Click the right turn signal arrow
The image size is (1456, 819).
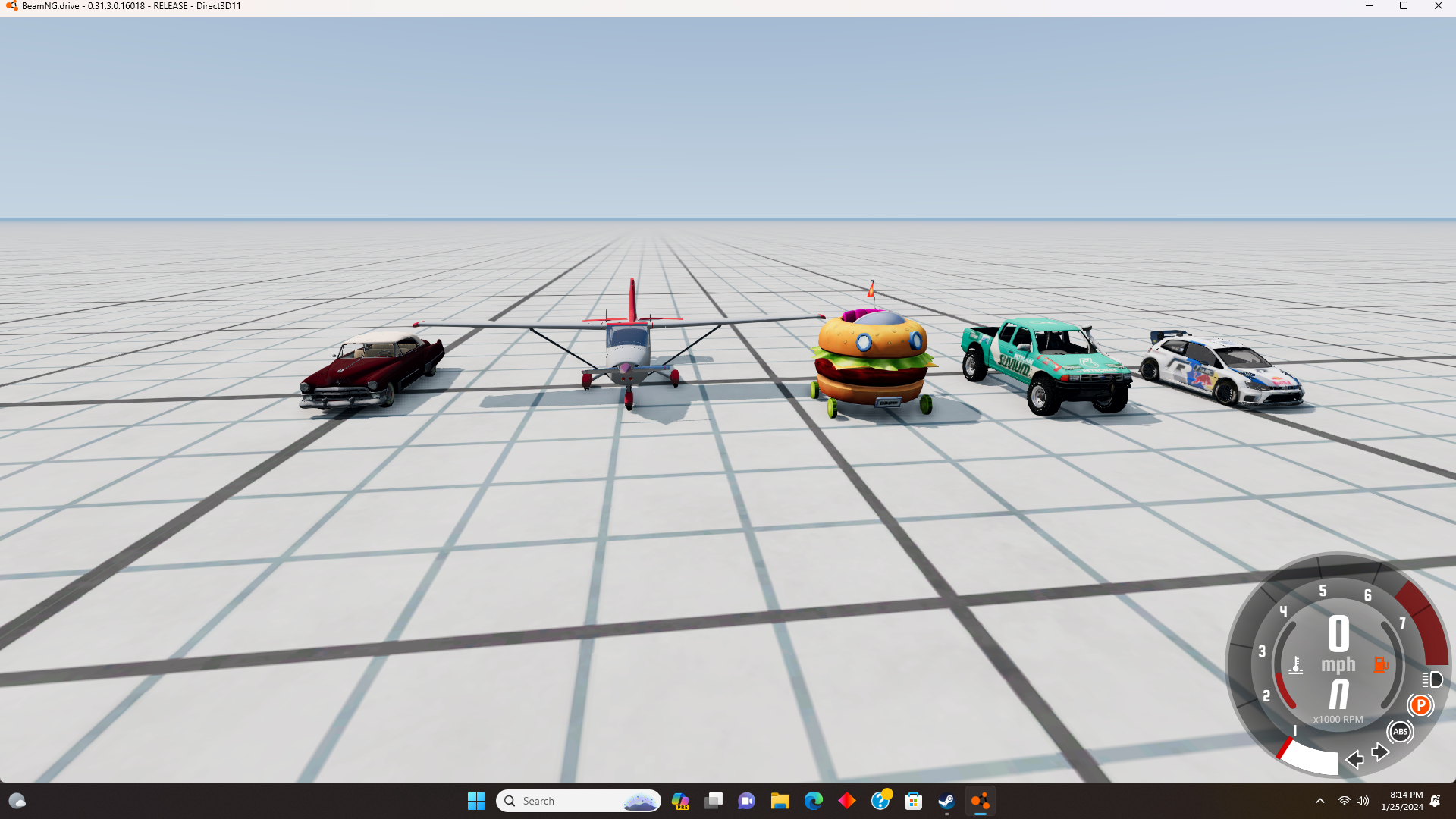[1380, 752]
